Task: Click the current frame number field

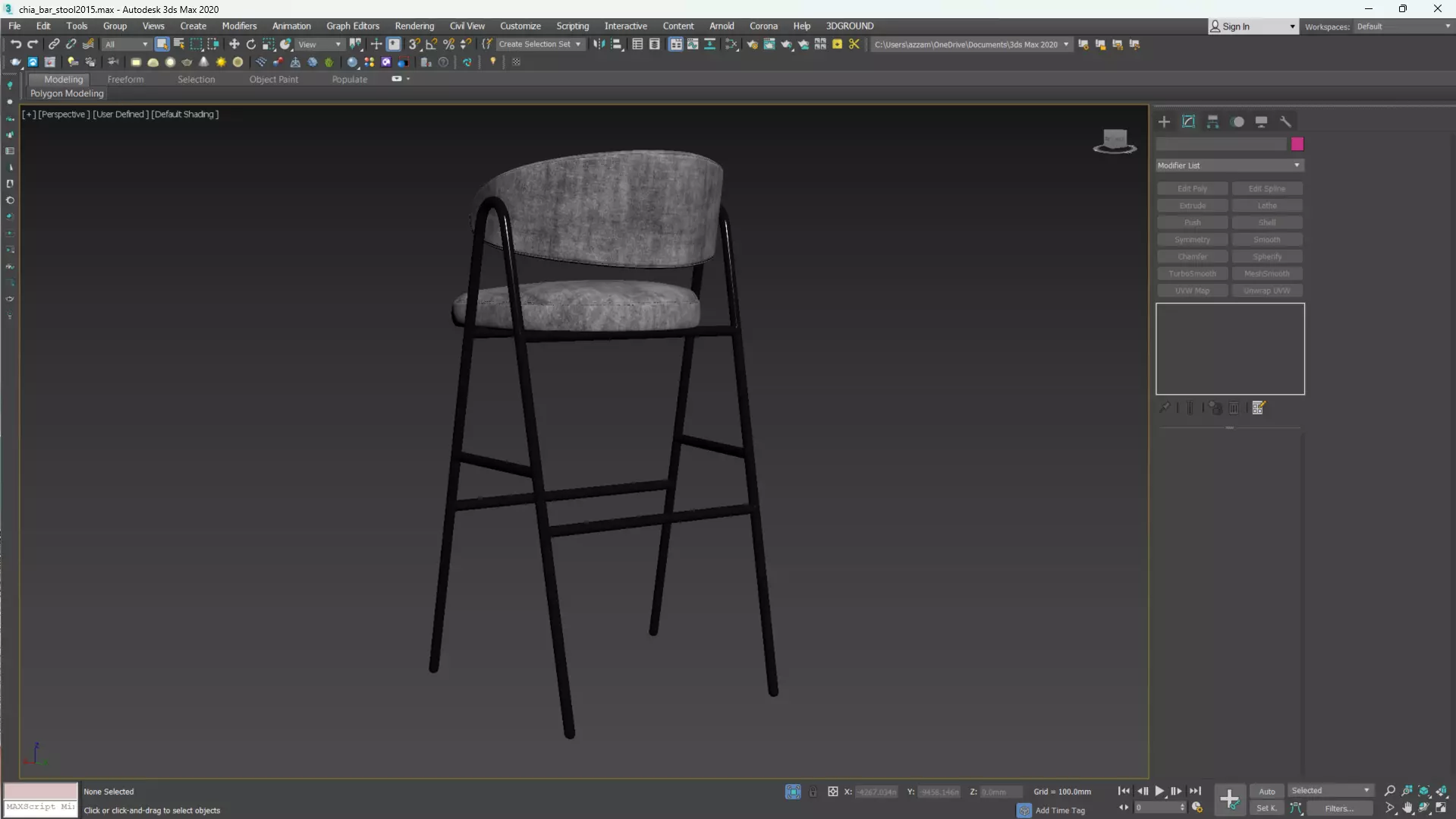Action: point(1160,808)
